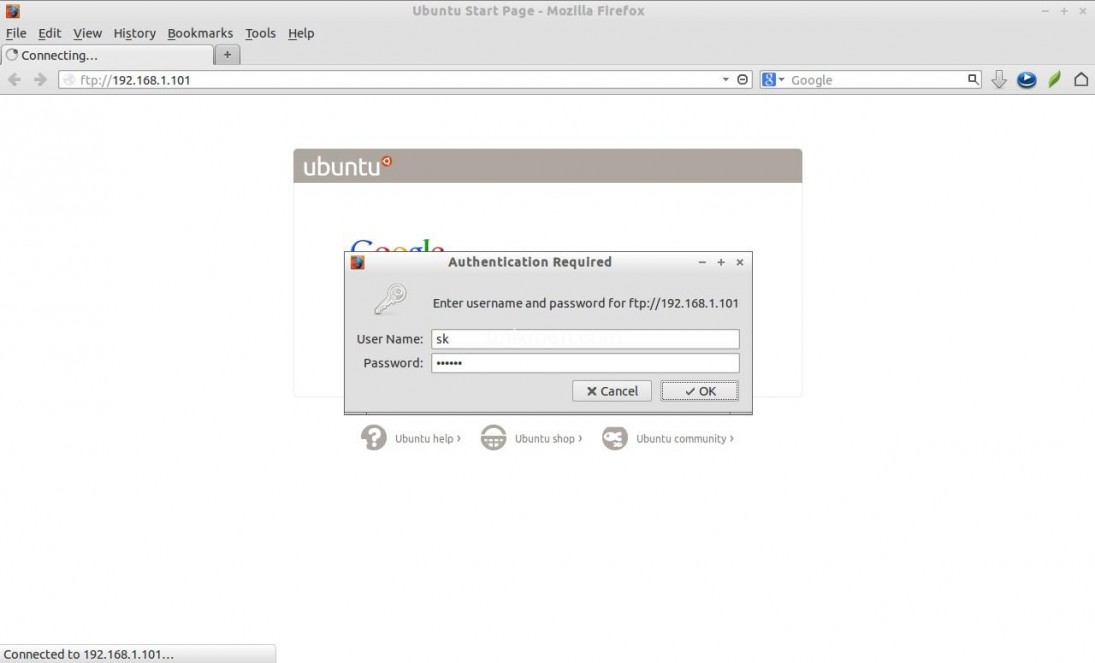Open the File menu

(16, 33)
